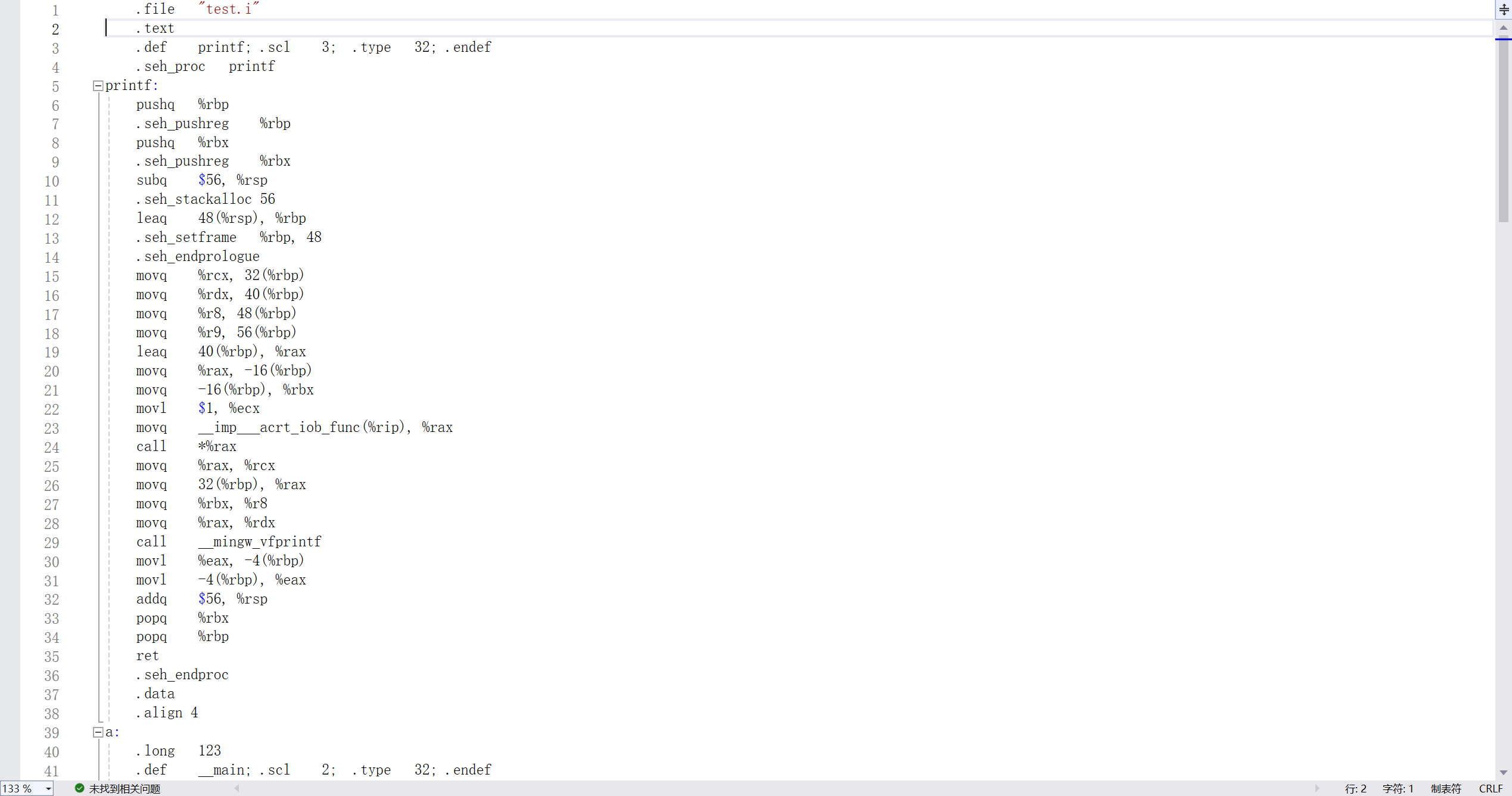This screenshot has height=796, width=1512.
Task: Click the 制表符 tab indicator
Action: point(1446,788)
